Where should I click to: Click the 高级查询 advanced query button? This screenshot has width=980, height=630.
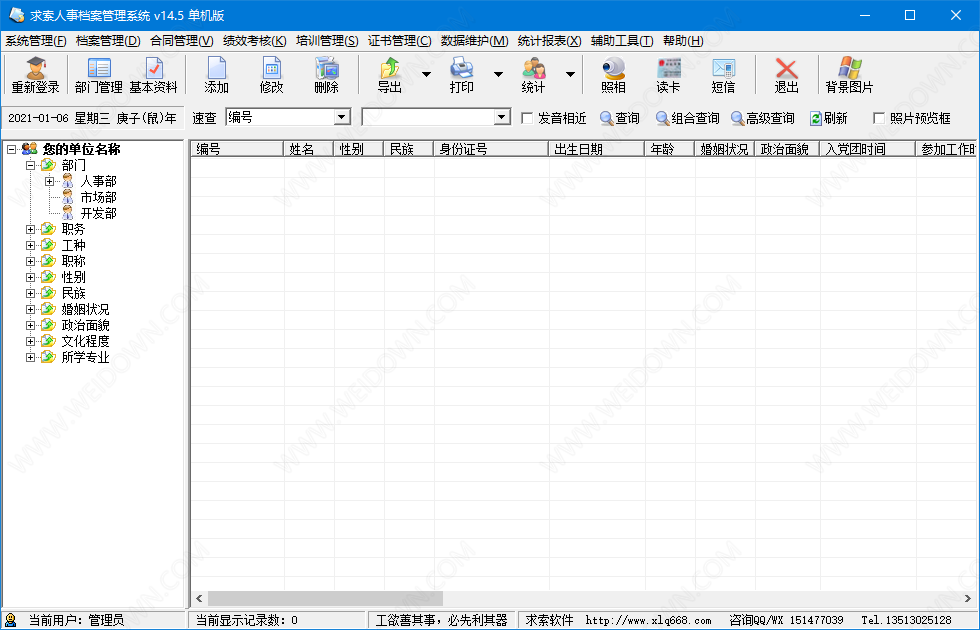coord(762,118)
